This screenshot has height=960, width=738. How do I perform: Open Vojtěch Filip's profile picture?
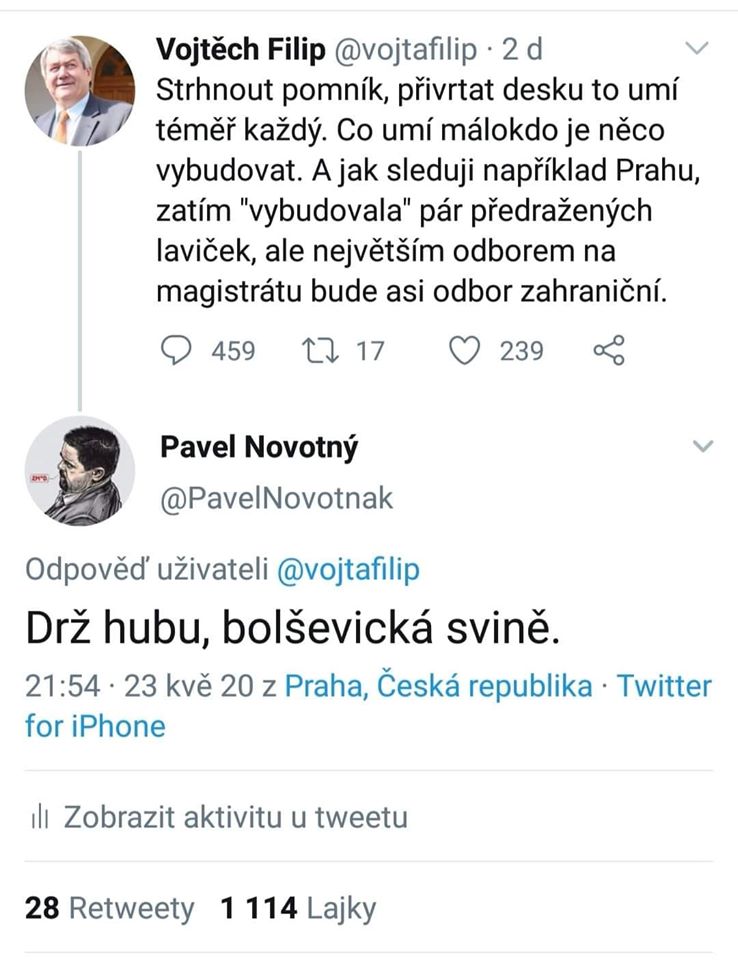click(80, 91)
